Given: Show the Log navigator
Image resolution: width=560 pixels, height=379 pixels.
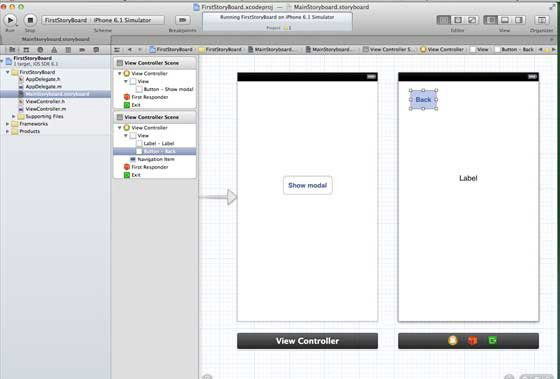Looking at the screenshot, I should click(x=96, y=50).
